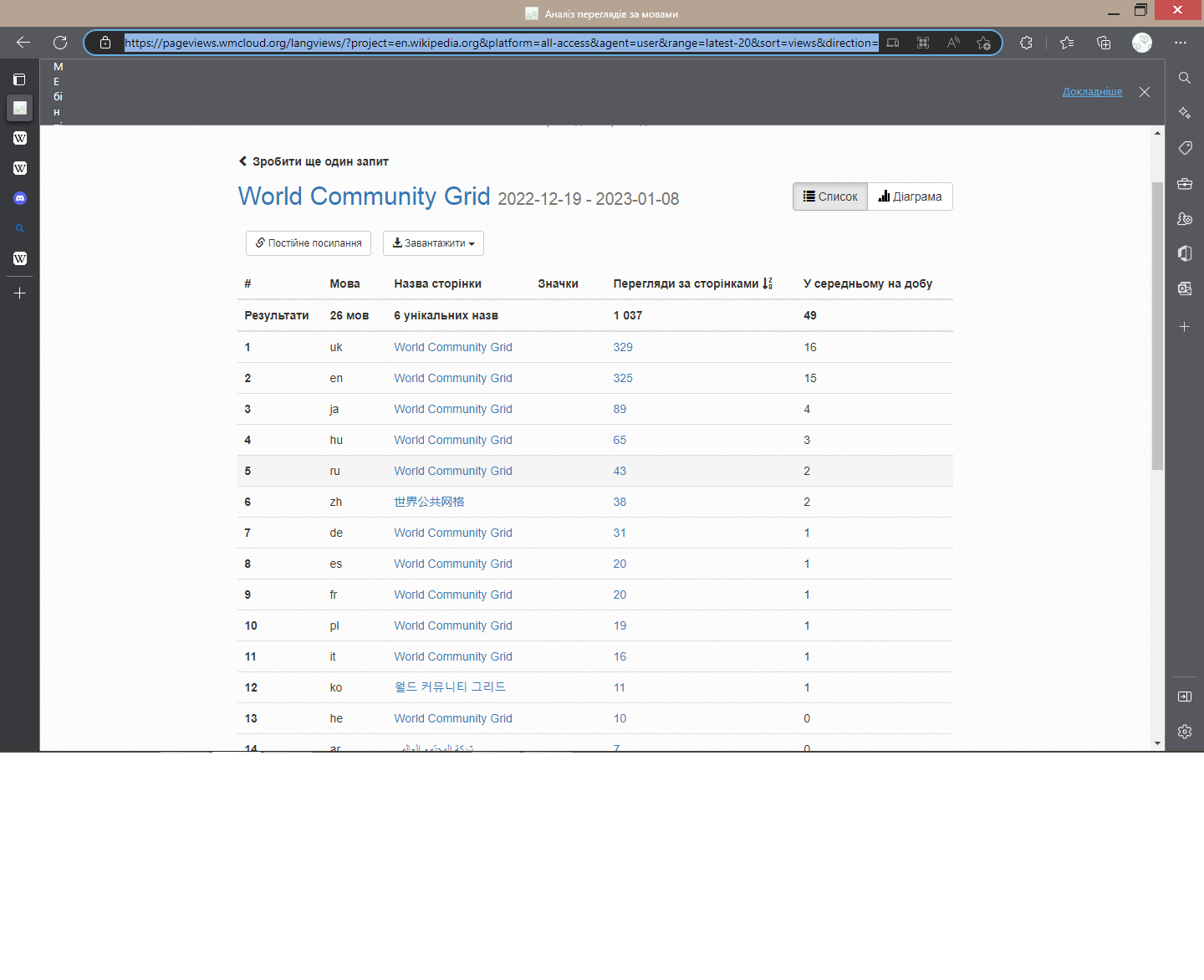The height and width of the screenshot is (980, 1204).
Task: Open sidebar Discover sparkle icon
Action: (x=1185, y=113)
